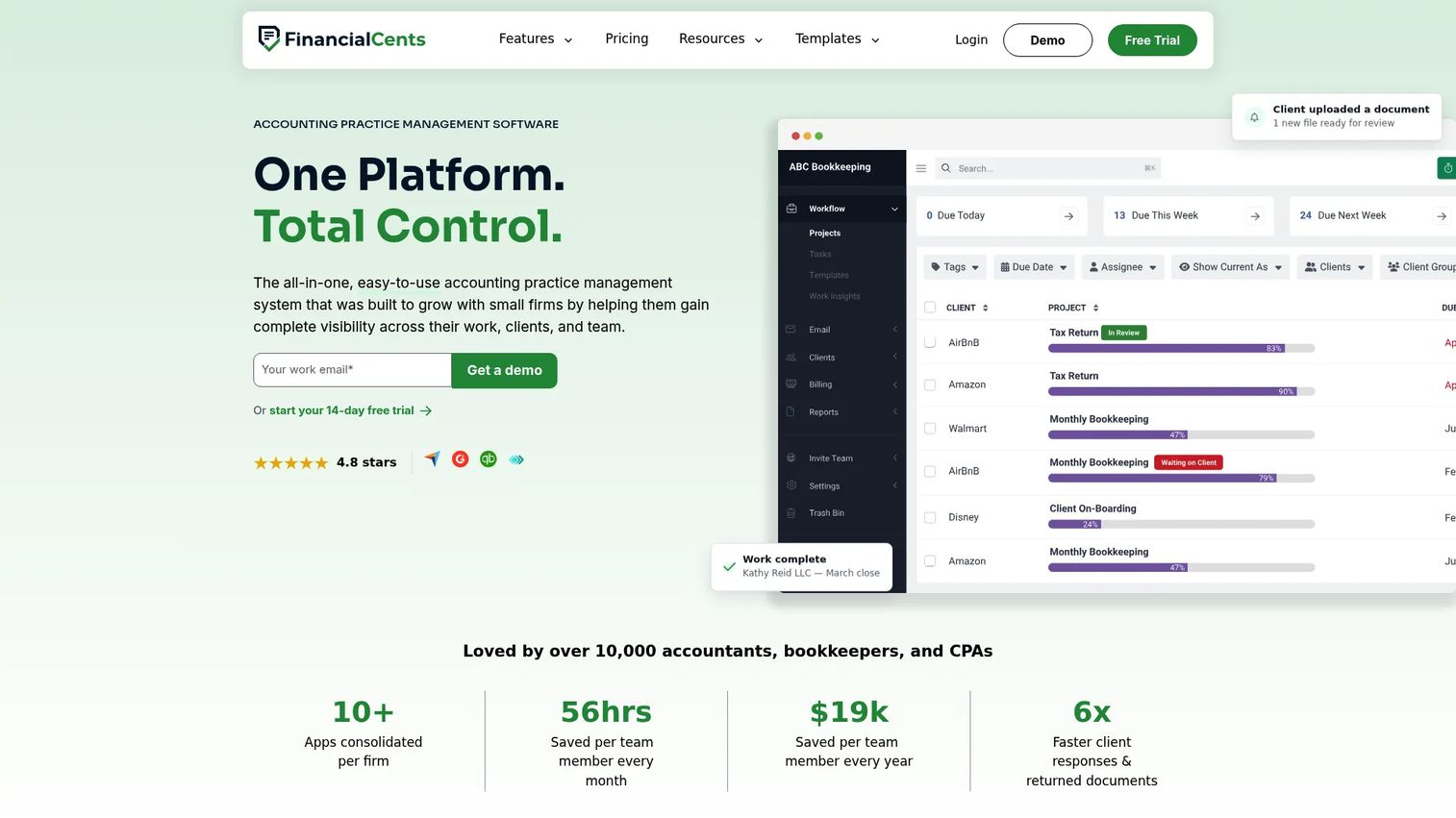Click the 24% Client On-Boarding progress bar
Viewport: 1456px width, 818px height.
[1181, 524]
